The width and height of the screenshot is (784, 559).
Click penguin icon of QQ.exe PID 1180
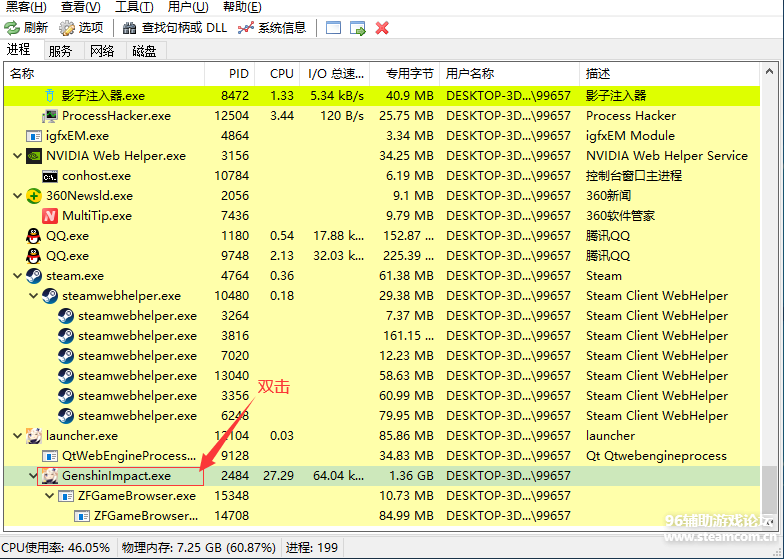[34, 236]
